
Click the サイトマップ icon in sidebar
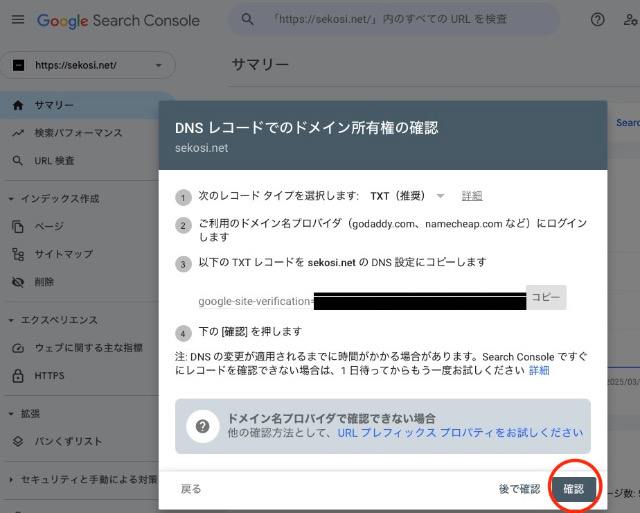click(x=17, y=254)
